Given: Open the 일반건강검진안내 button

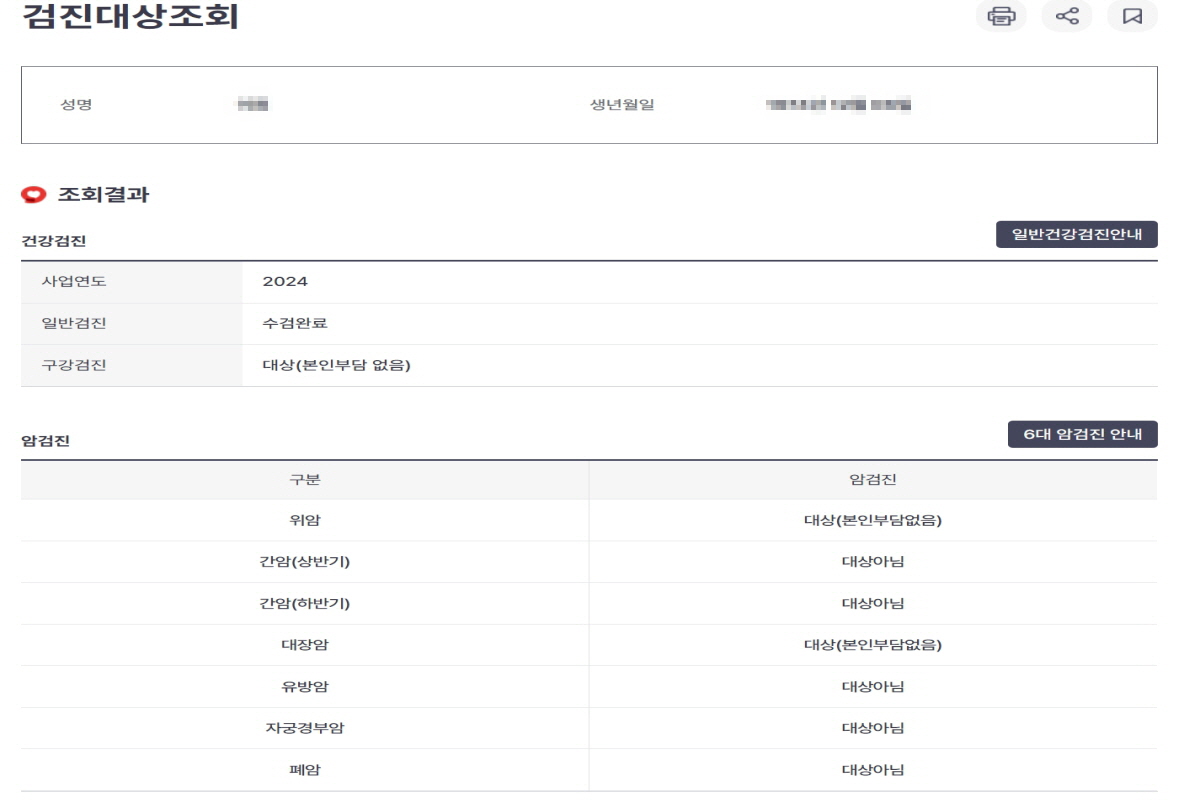Looking at the screenshot, I should point(1075,234).
